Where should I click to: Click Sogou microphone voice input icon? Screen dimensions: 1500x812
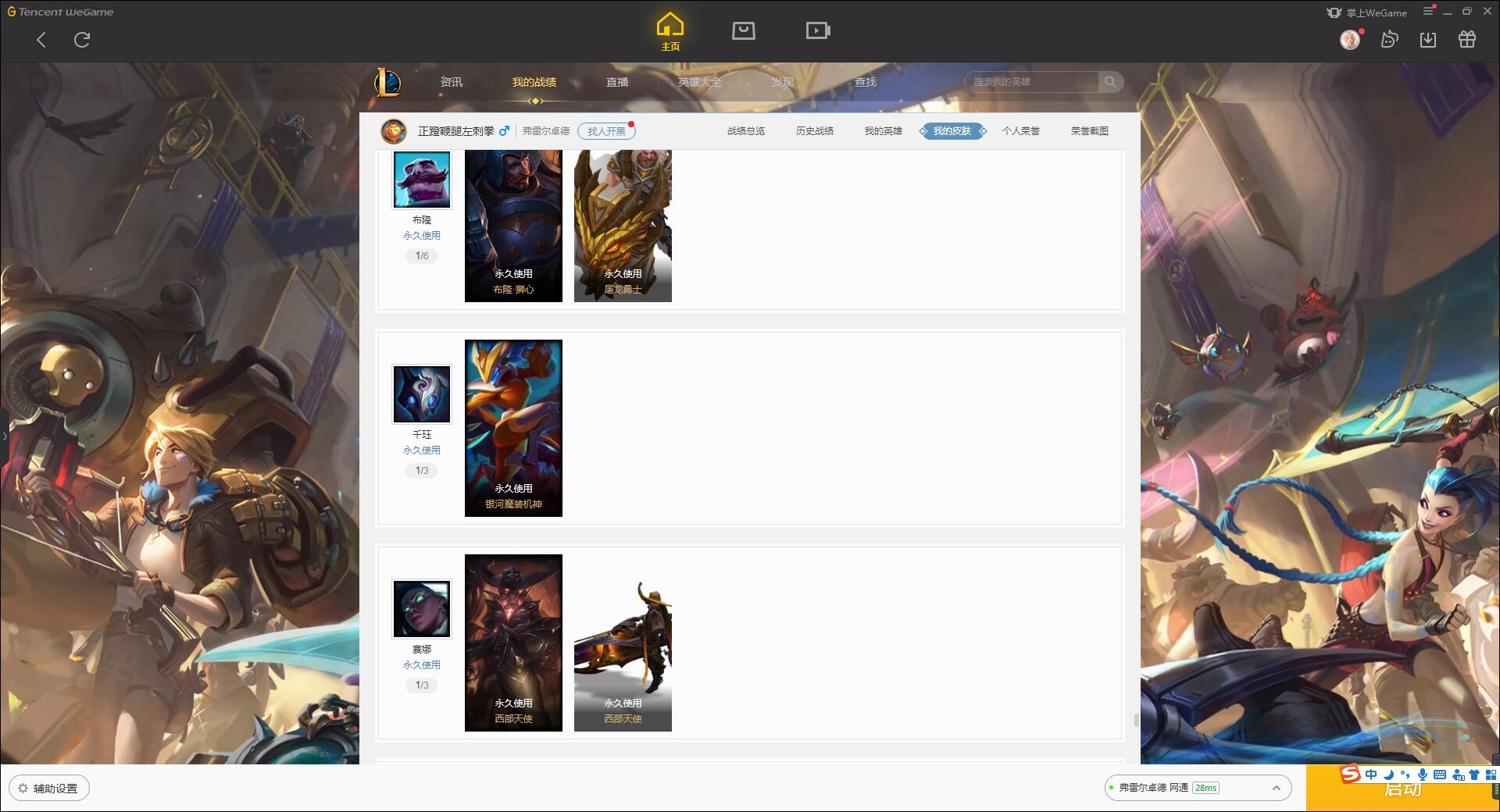pos(1422,775)
